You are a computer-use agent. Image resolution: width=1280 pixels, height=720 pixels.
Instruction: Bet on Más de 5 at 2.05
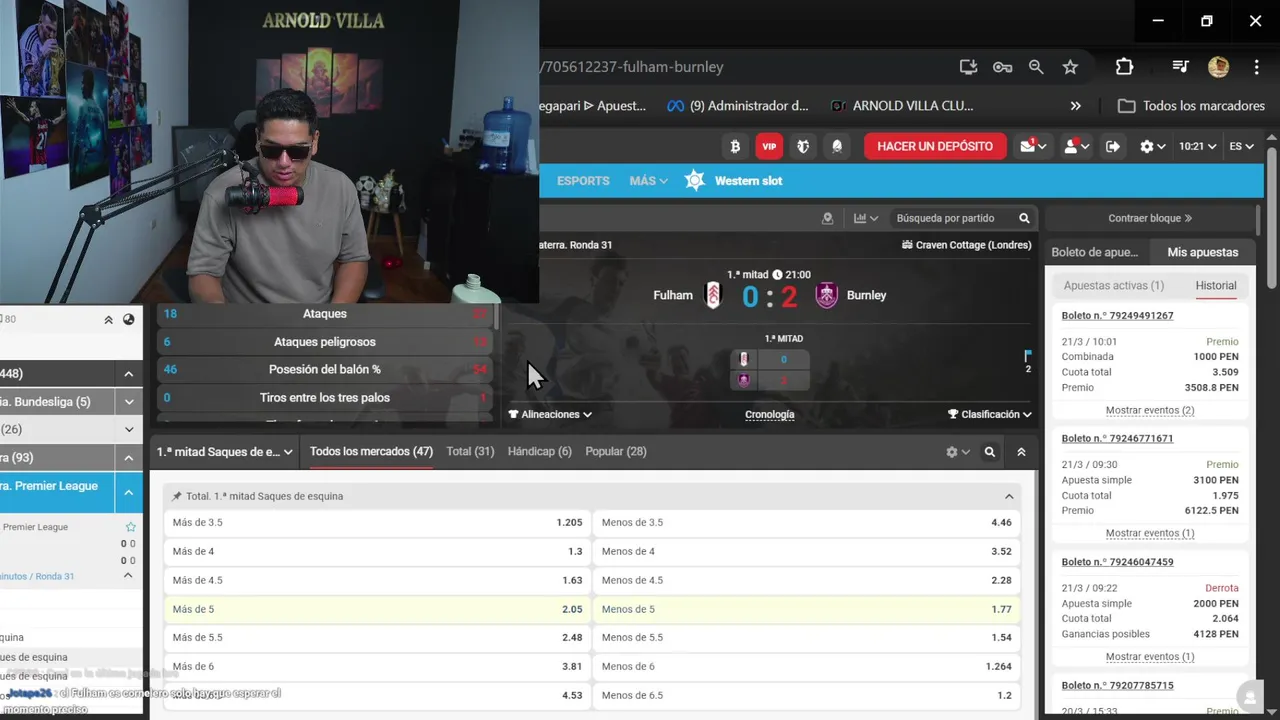click(x=377, y=609)
